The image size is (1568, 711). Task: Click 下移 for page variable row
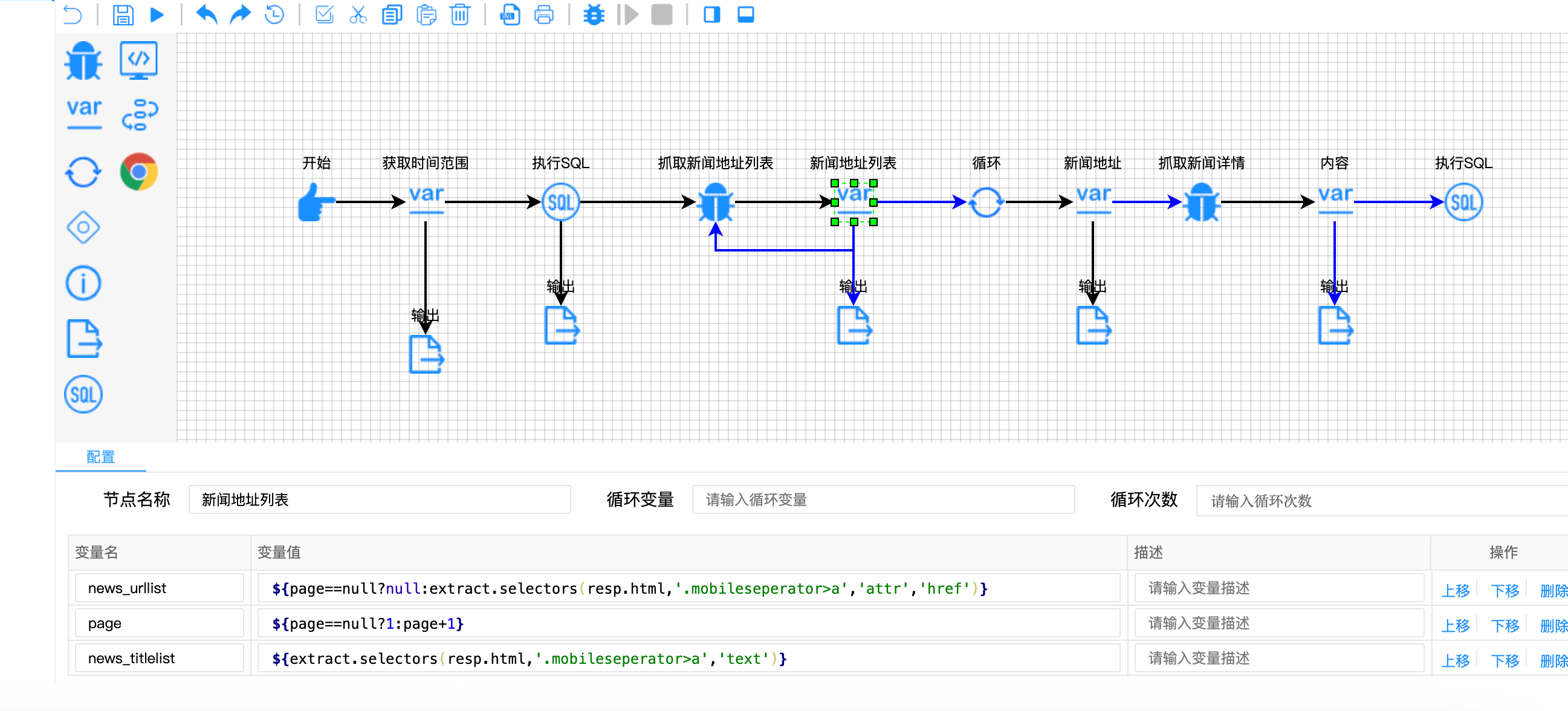point(1504,625)
